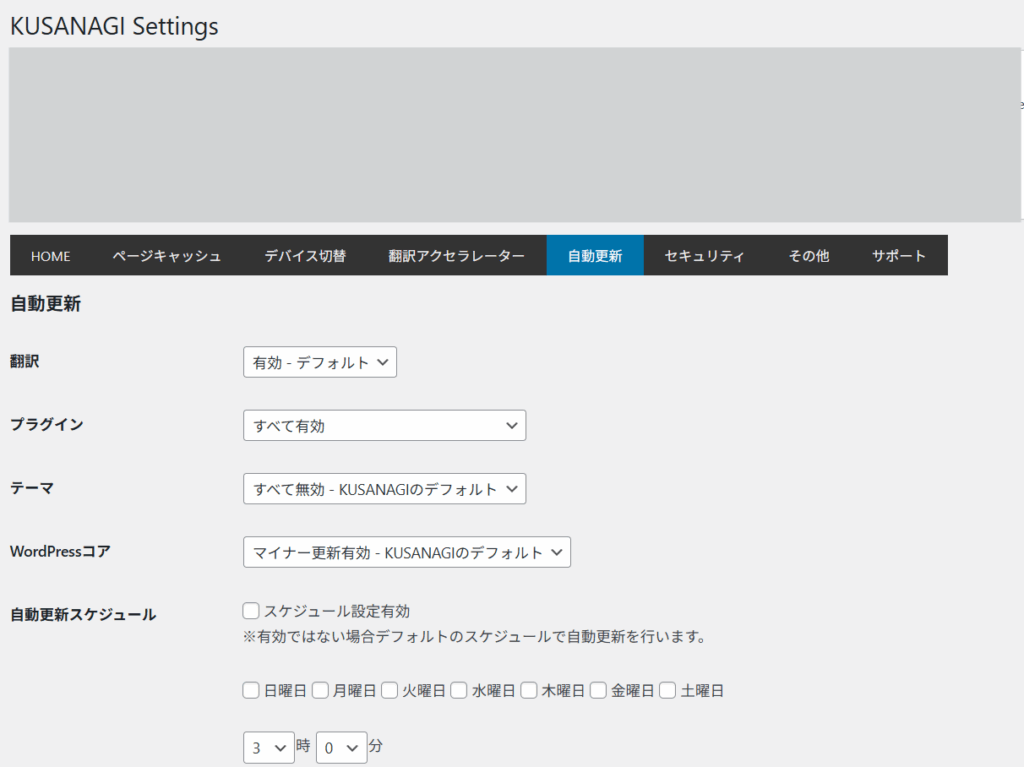Open the WordPressコア dropdown

[406, 552]
